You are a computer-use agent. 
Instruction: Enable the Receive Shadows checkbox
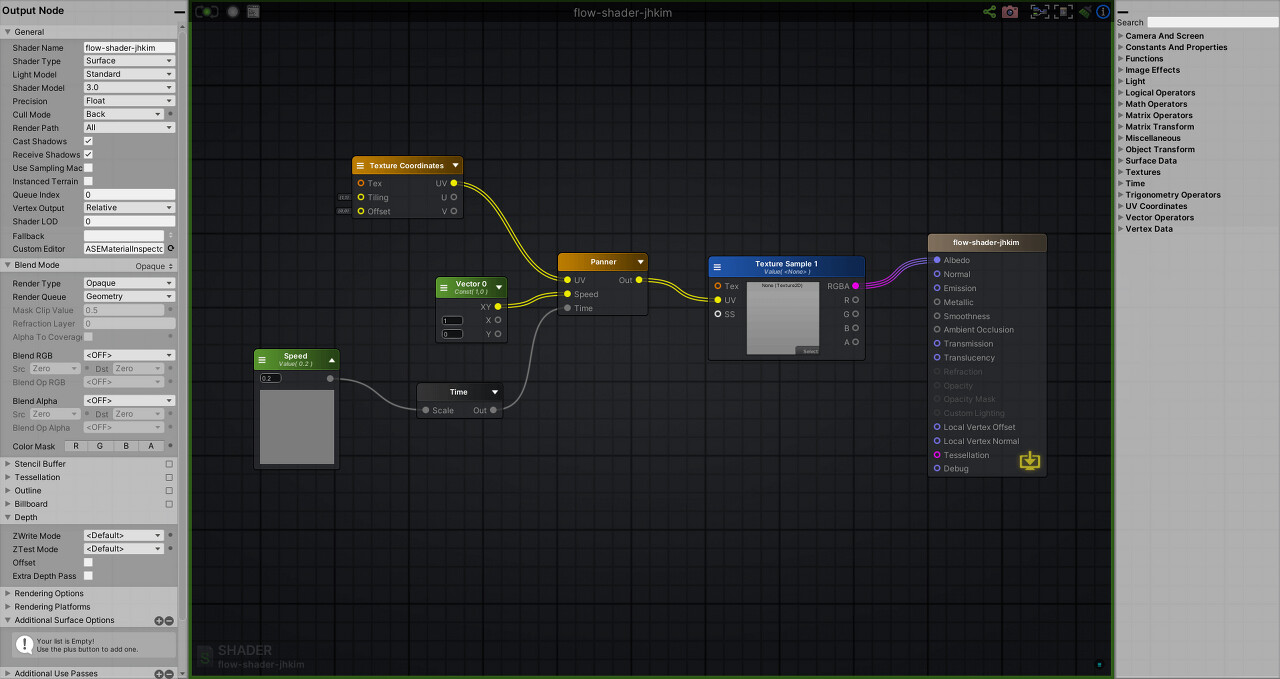click(89, 154)
